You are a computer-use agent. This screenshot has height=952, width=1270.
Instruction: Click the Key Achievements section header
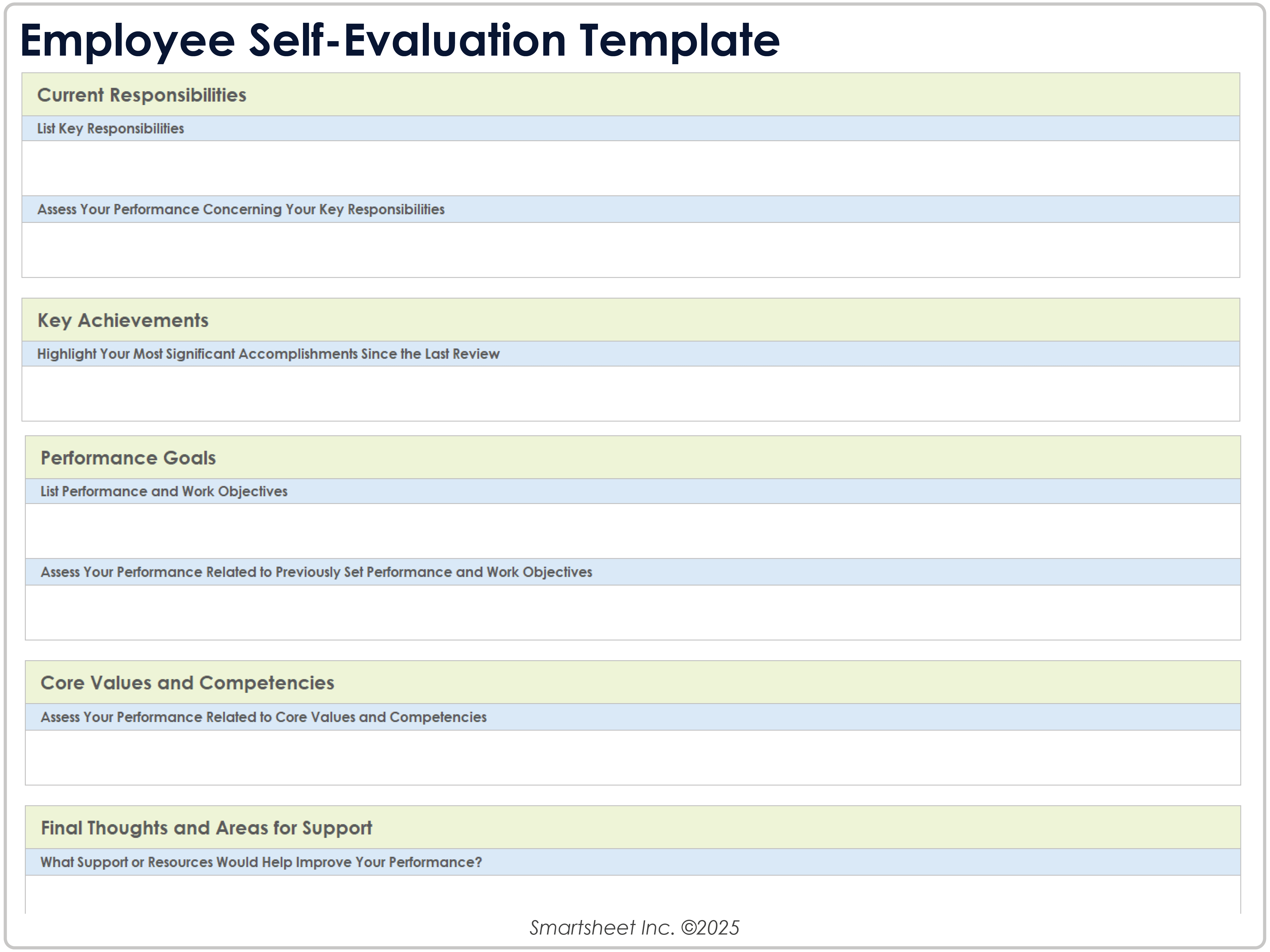point(123,320)
